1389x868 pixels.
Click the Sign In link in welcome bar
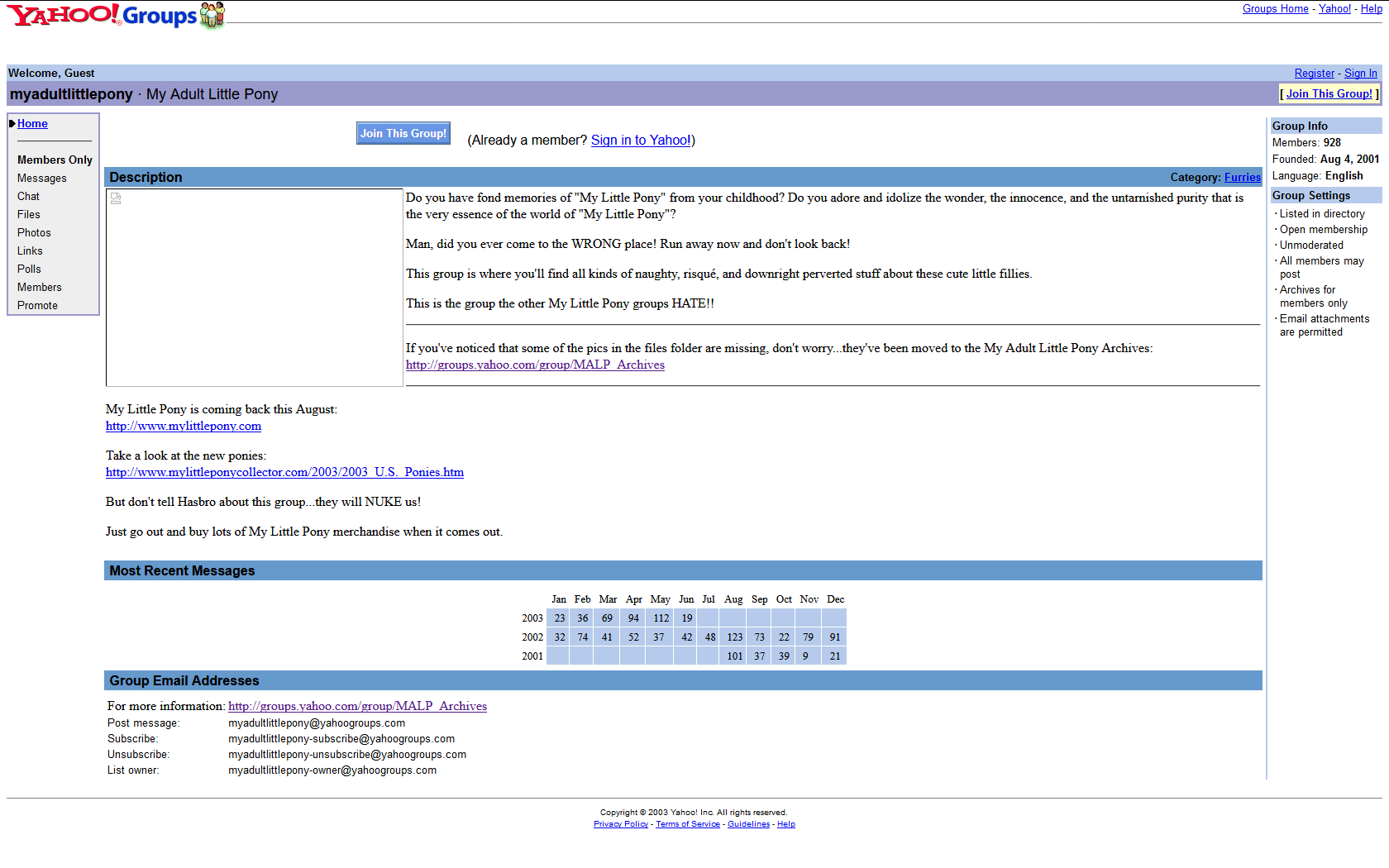pos(1361,74)
